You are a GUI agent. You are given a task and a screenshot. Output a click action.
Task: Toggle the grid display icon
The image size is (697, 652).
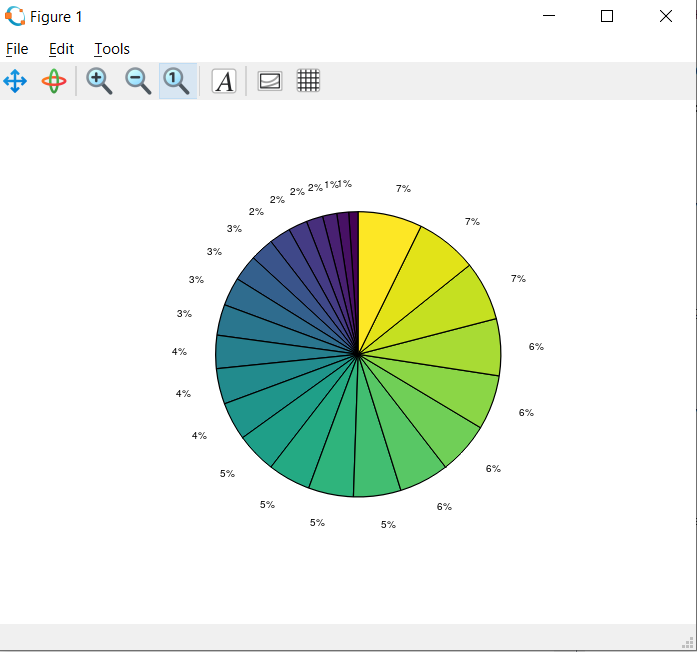click(x=308, y=81)
